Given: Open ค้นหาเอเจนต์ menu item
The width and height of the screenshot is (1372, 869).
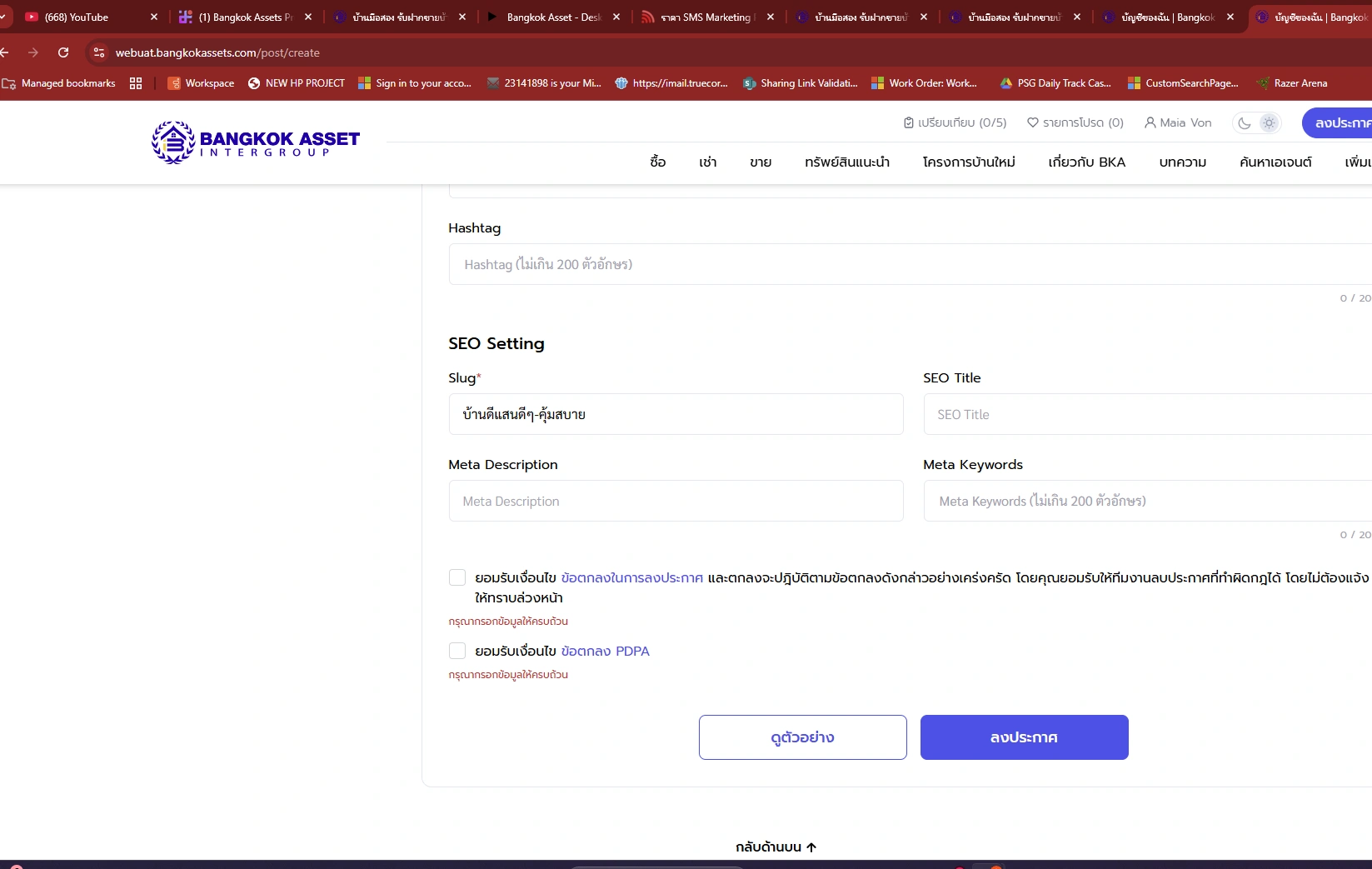Looking at the screenshot, I should [x=1275, y=162].
